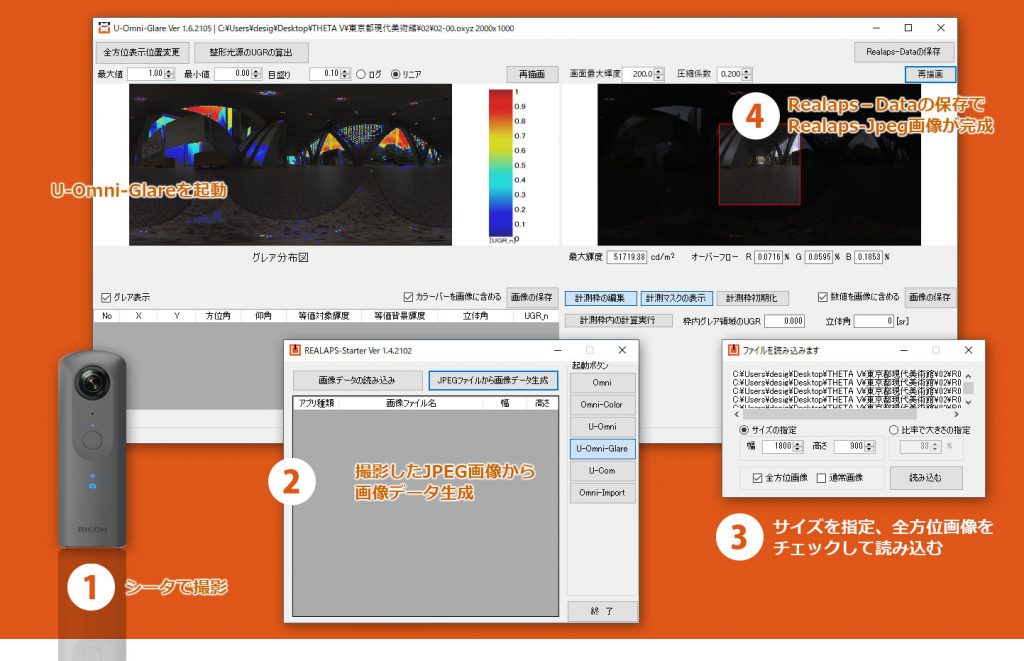Click the Realaps-Dataの保存 button
Image resolution: width=1024 pixels, height=661 pixels.
click(x=903, y=52)
